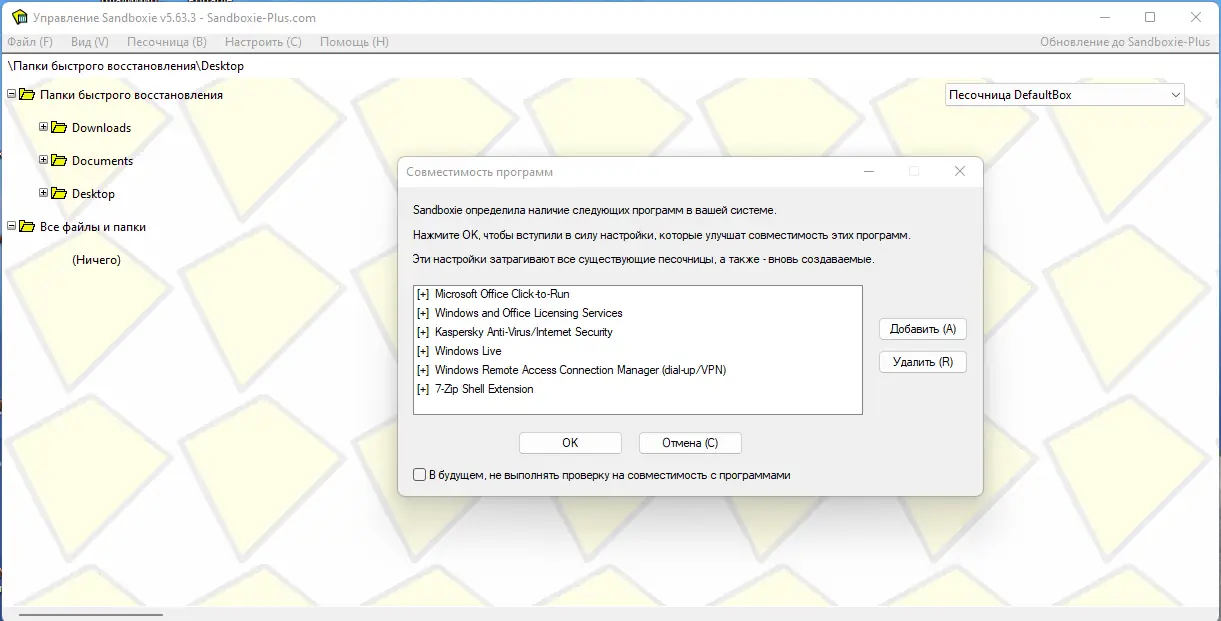Select the Windows Live list entry
Image resolution: width=1221 pixels, height=621 pixels.
pos(637,351)
